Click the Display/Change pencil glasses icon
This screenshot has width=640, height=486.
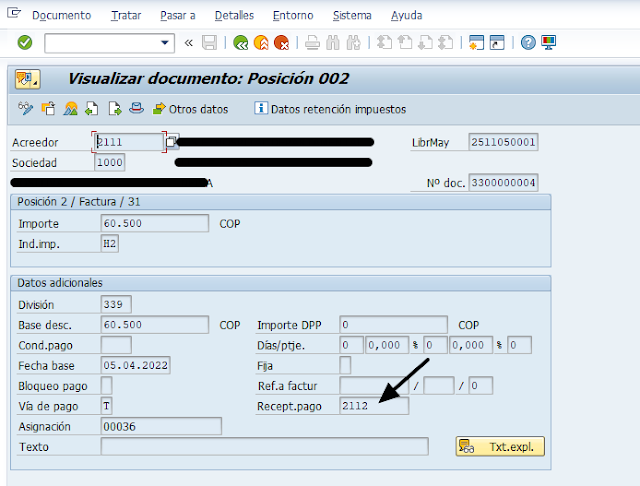tap(26, 109)
